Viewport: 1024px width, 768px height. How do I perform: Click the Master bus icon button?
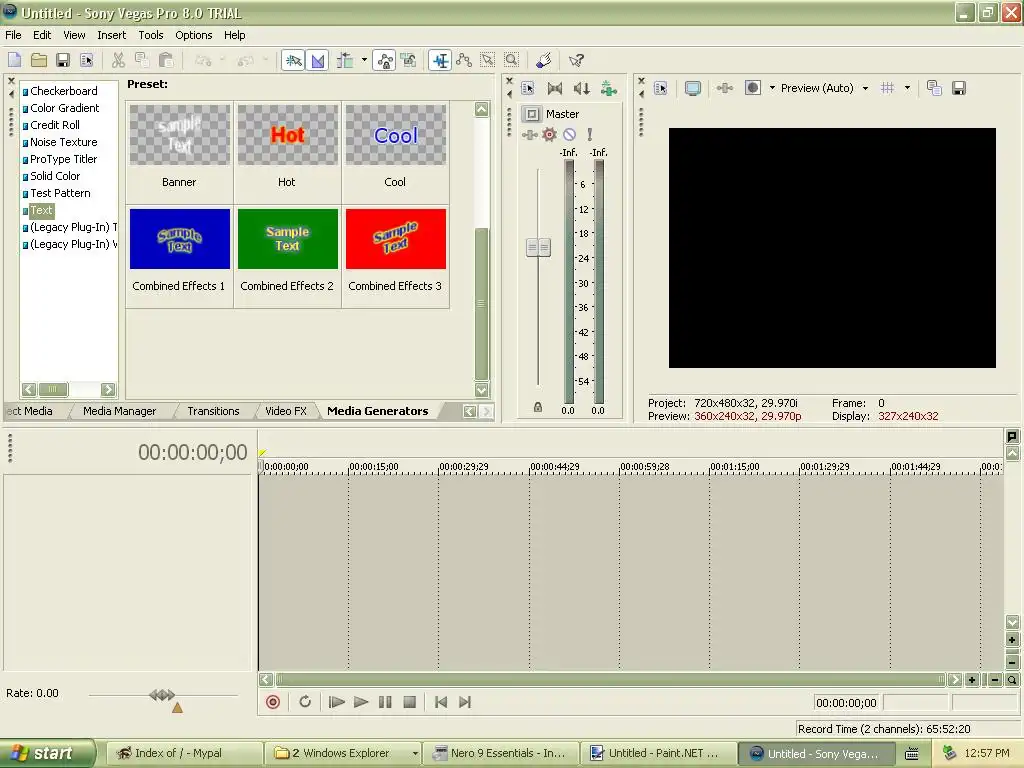pyautogui.click(x=532, y=114)
